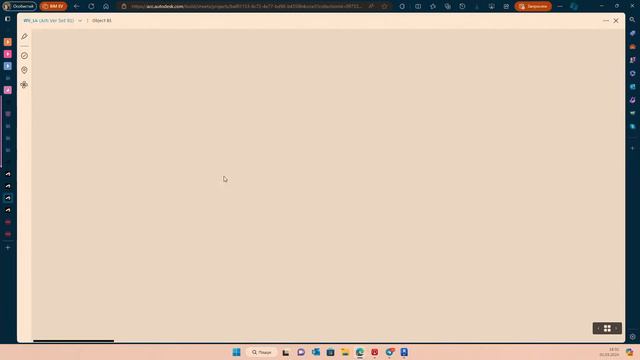The height and width of the screenshot is (360, 640).
Task: Click the orange workspace pill in title bar
Action: point(53,6)
